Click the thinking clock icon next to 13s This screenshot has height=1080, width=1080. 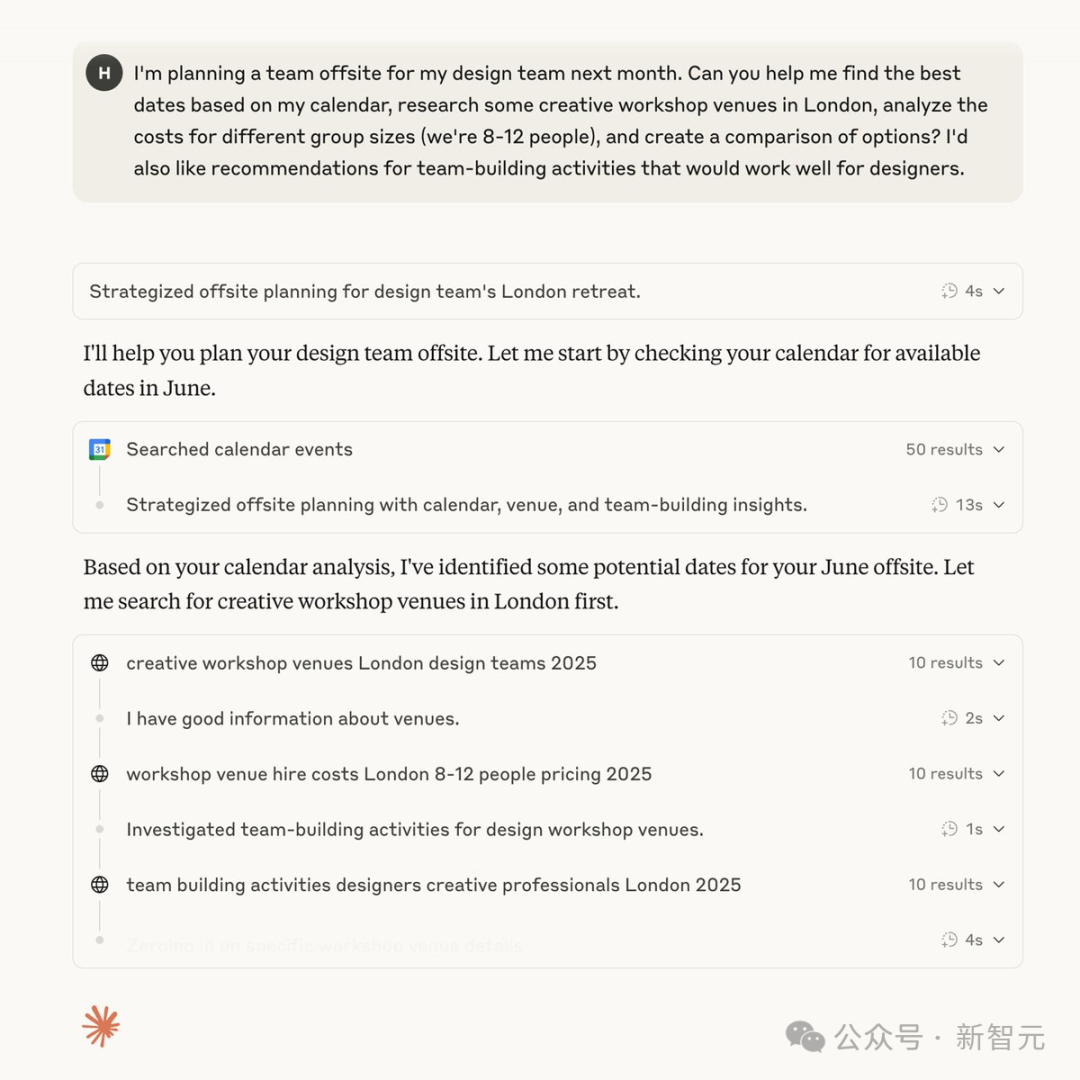[x=939, y=505]
